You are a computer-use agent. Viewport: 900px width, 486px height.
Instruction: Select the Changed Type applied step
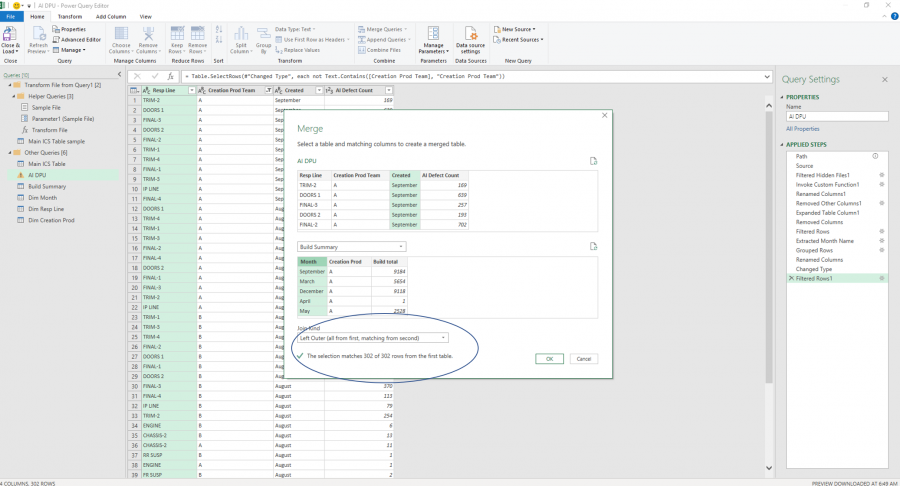pos(813,269)
